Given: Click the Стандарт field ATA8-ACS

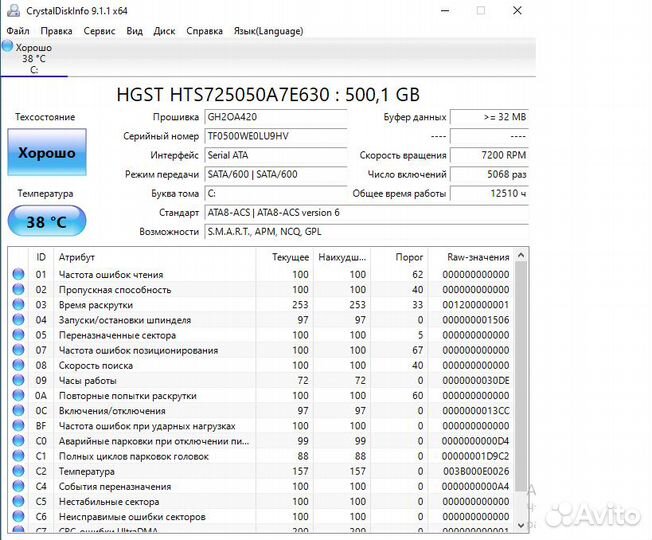Looking at the screenshot, I should pyautogui.click(x=366, y=212).
